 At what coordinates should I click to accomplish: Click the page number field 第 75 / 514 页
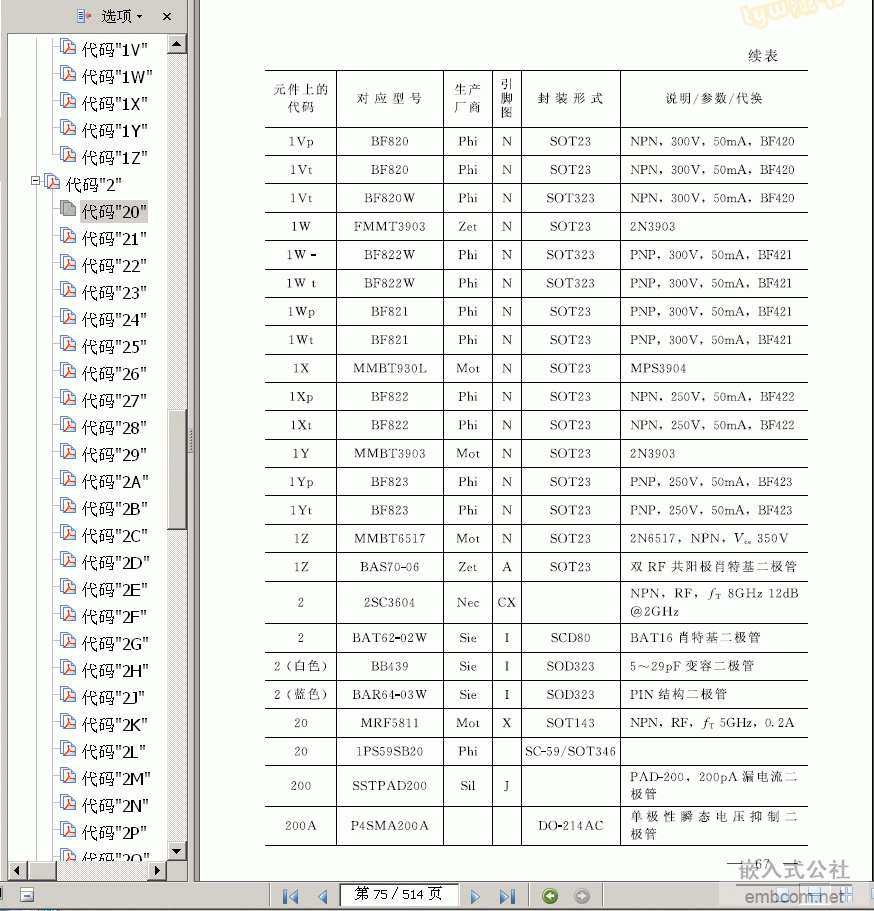tap(399, 894)
